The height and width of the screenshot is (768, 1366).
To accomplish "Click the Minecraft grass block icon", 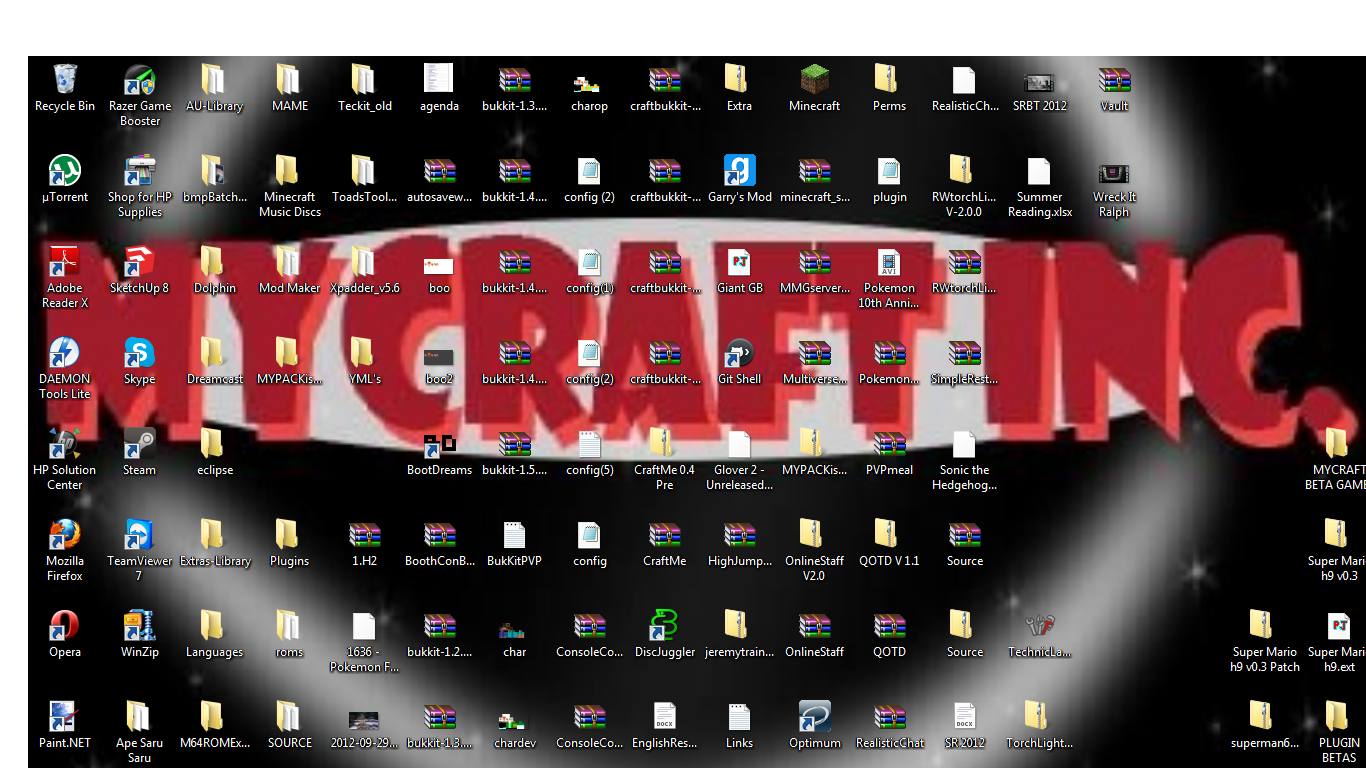I will click(x=815, y=80).
